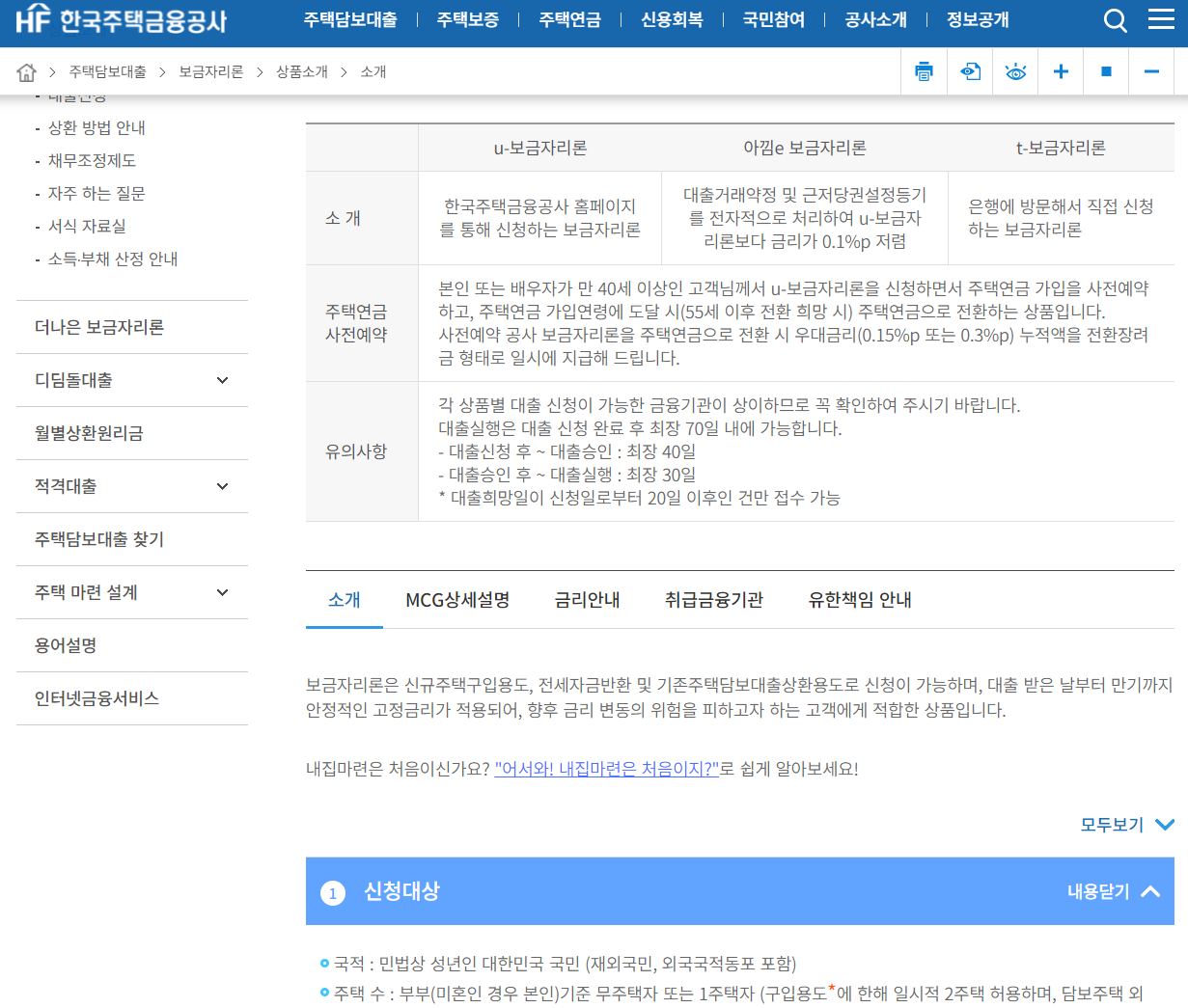1188x1008 pixels.
Task: Switch to 금리안내 tab
Action: 587,600
